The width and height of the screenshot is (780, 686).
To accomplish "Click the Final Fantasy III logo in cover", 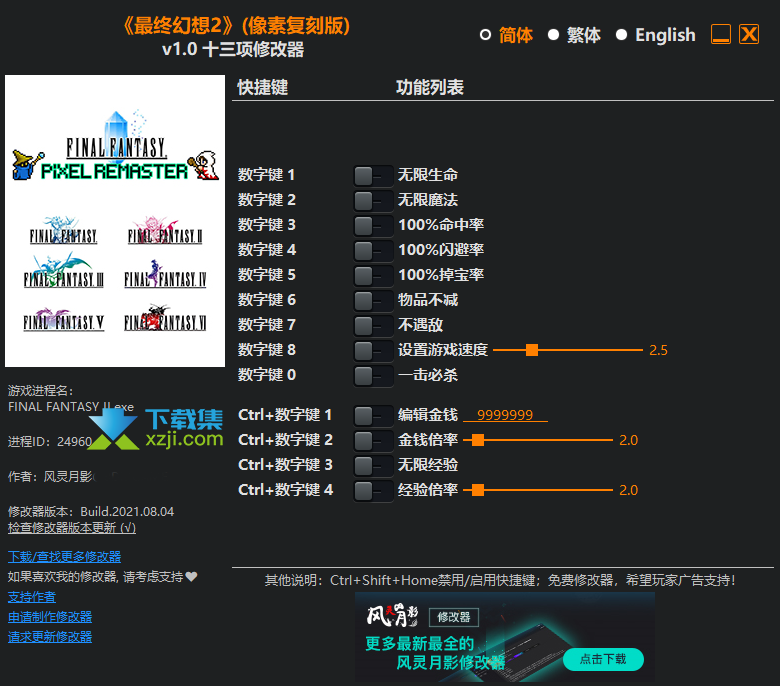I will (63, 273).
